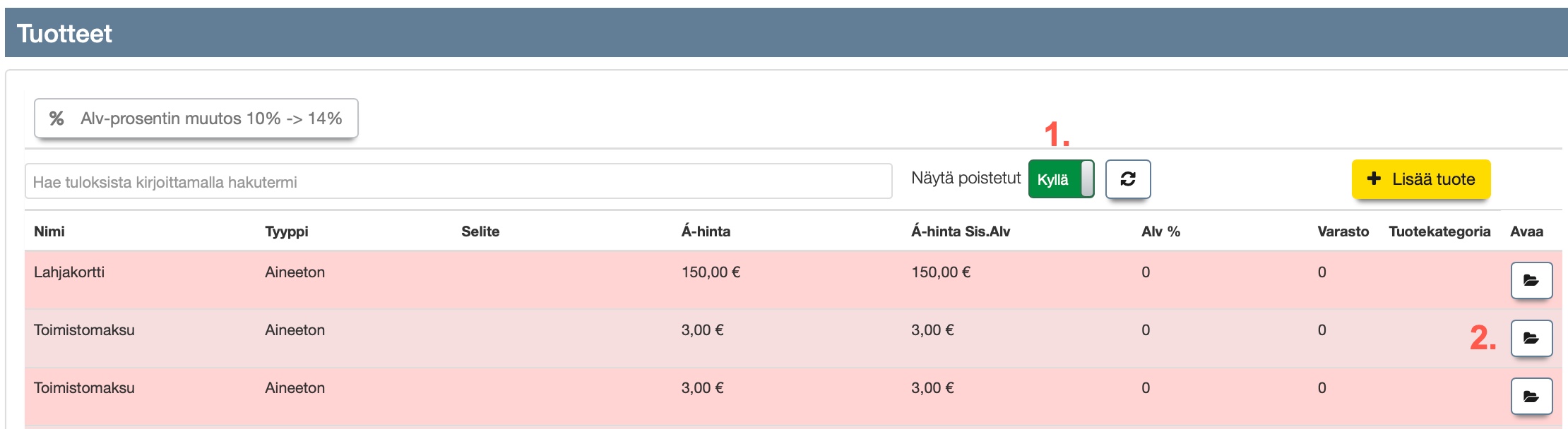This screenshot has height=429, width=1568.
Task: Click the Á-hinta Sis.Alv column header
Action: click(x=961, y=231)
